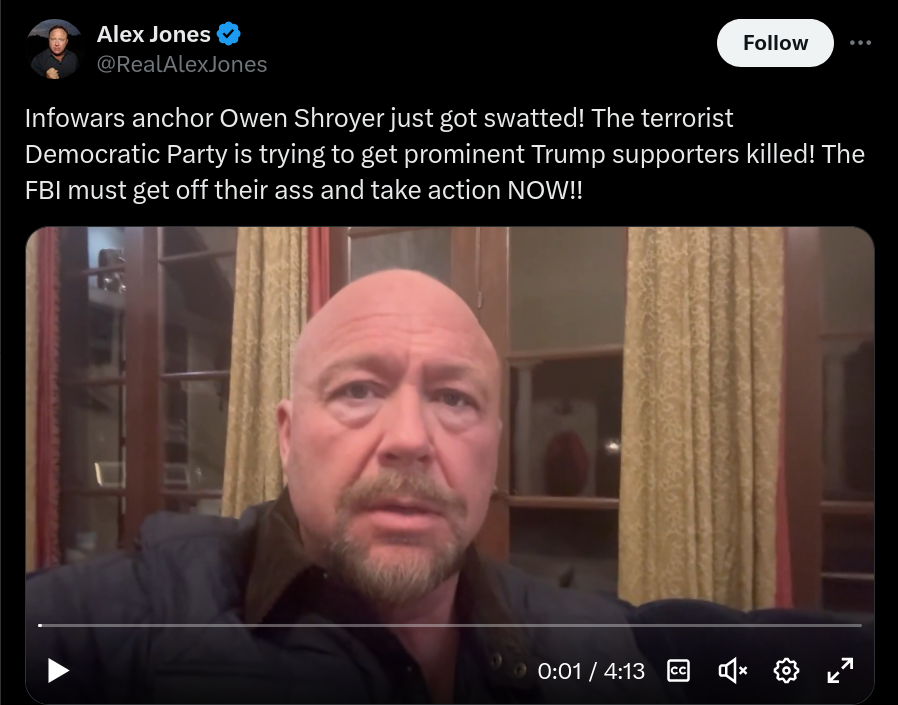The width and height of the screenshot is (898, 705).
Task: Click the 0:01 current time display
Action: [x=560, y=671]
